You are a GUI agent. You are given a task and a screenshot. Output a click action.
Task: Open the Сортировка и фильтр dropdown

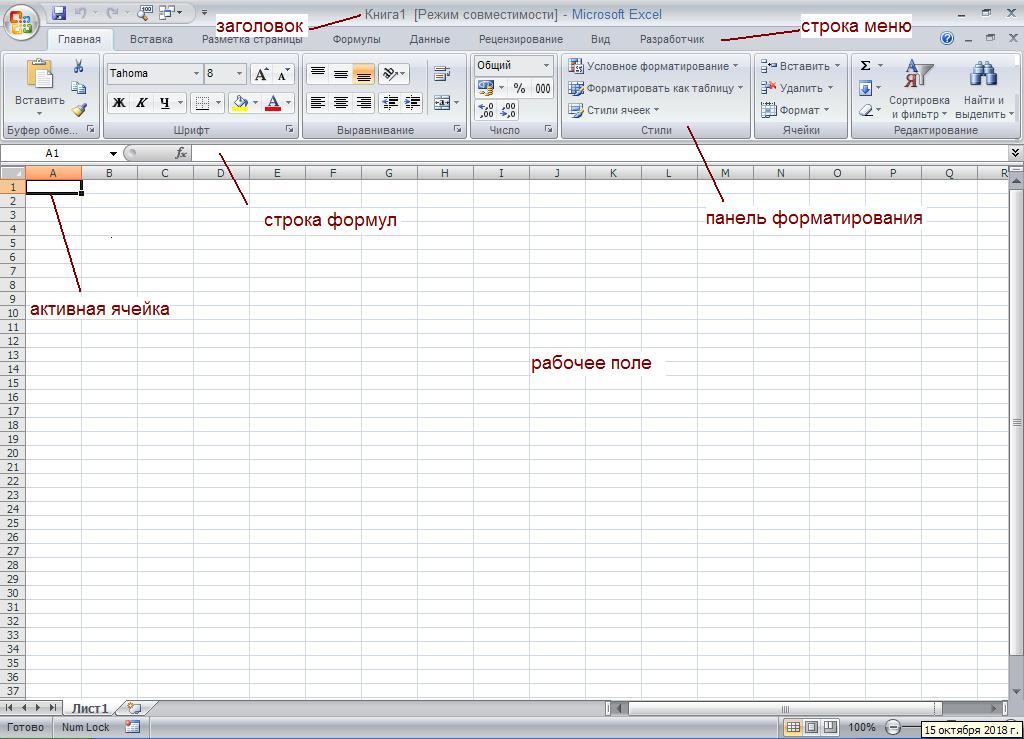(x=919, y=89)
